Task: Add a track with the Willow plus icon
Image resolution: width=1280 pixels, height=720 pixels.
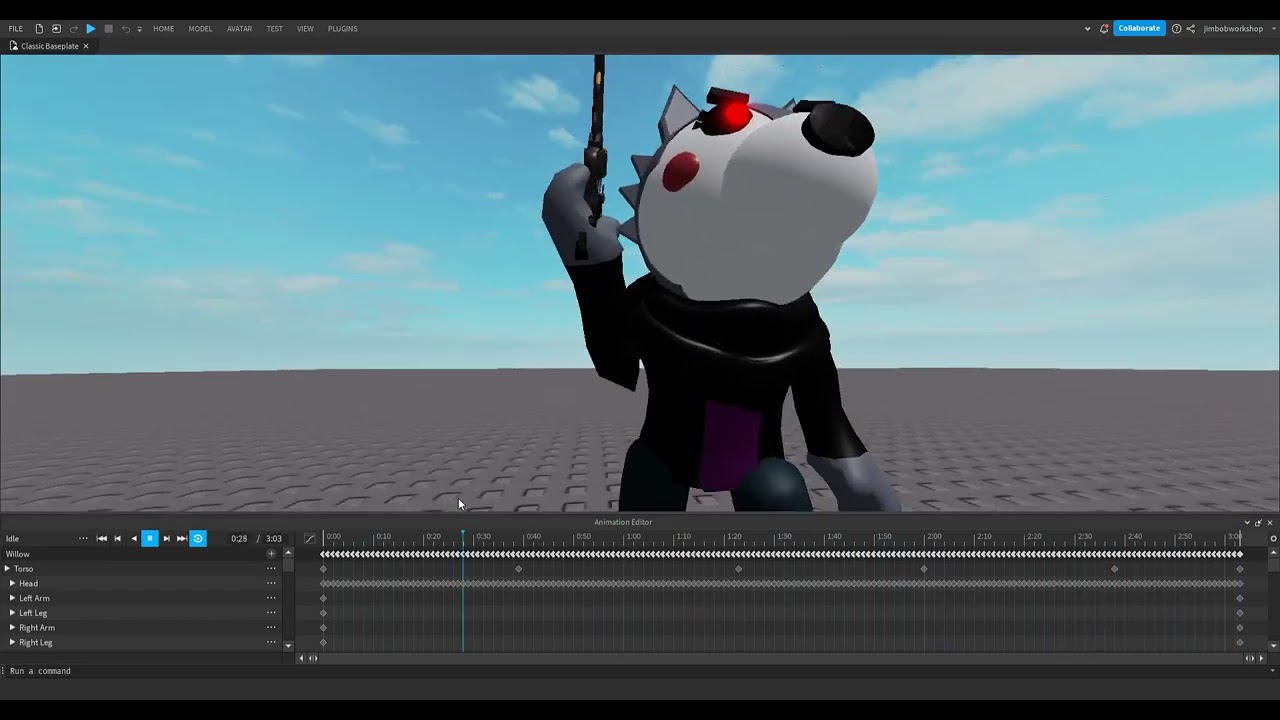Action: pyautogui.click(x=271, y=554)
